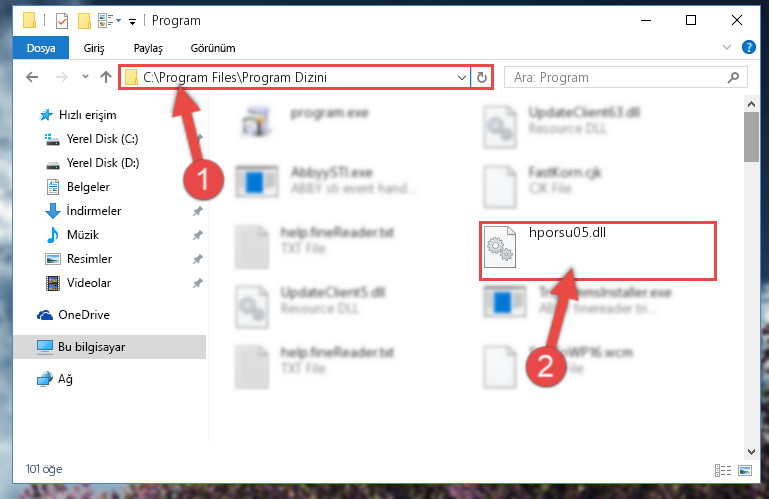769x499 pixels.
Task: Switch to large icons view
Action: (x=745, y=471)
